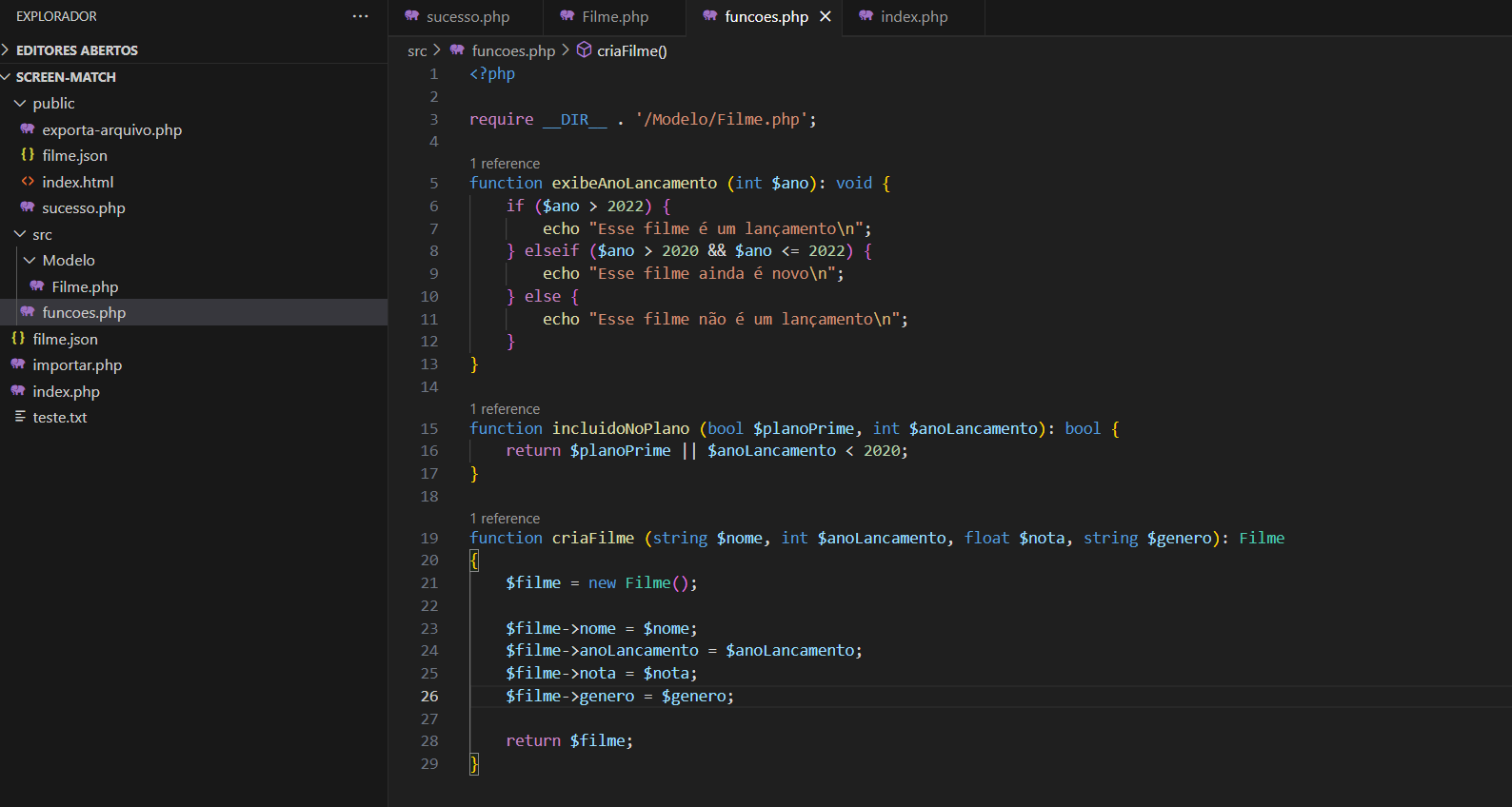This screenshot has height=807, width=1512.
Task: Click criaFilme() breadcrumb symbol
Action: click(x=632, y=50)
